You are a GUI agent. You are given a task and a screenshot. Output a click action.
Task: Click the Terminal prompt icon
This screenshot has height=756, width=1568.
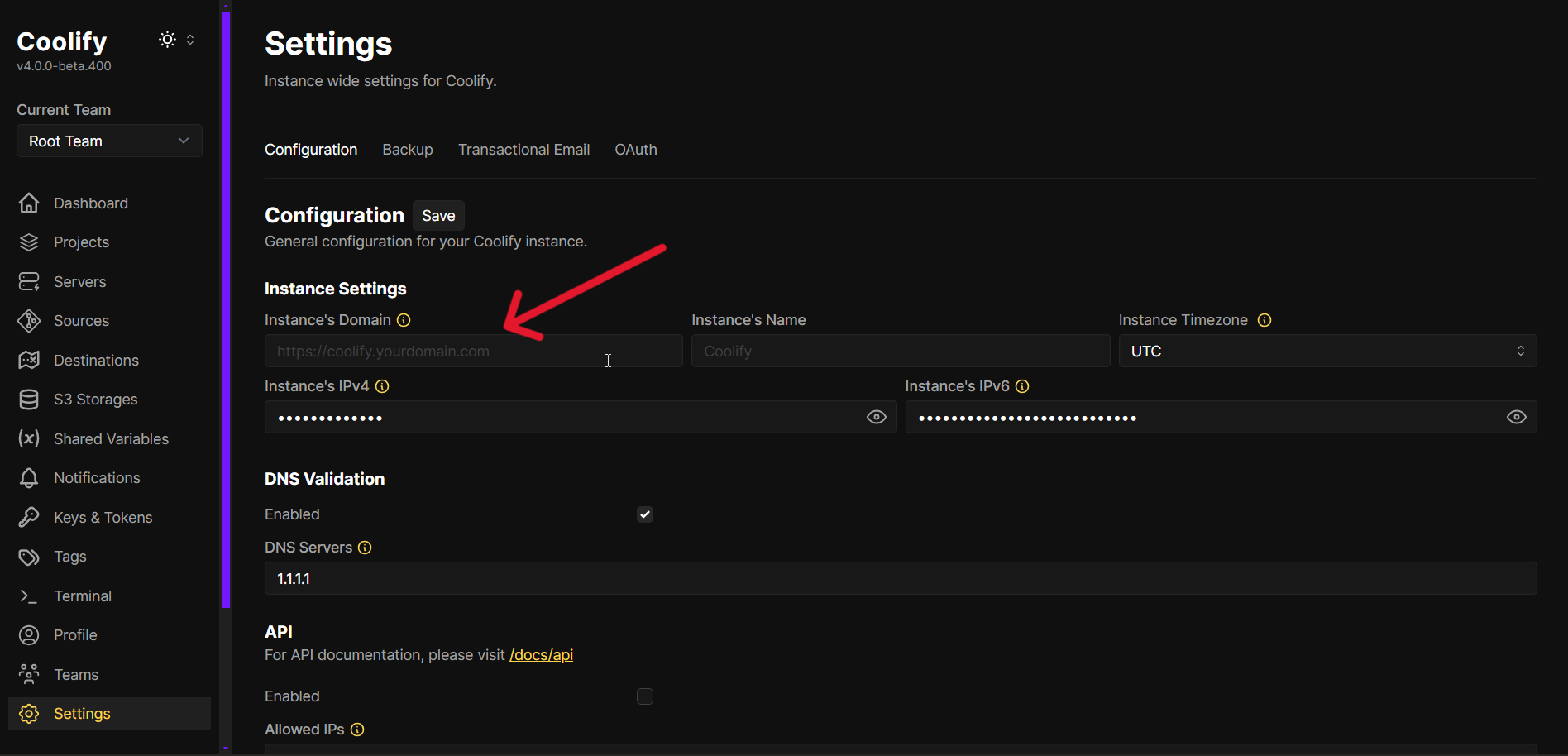[x=29, y=596]
